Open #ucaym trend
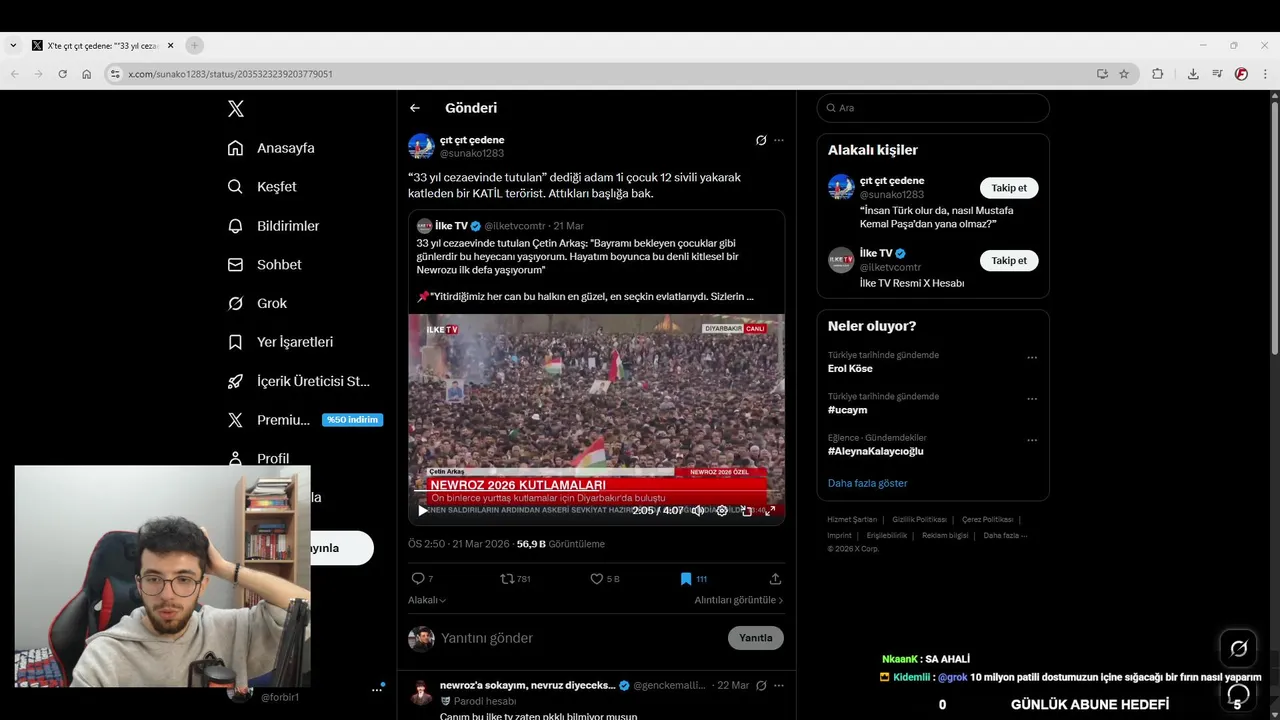This screenshot has width=1280, height=720. coord(848,410)
